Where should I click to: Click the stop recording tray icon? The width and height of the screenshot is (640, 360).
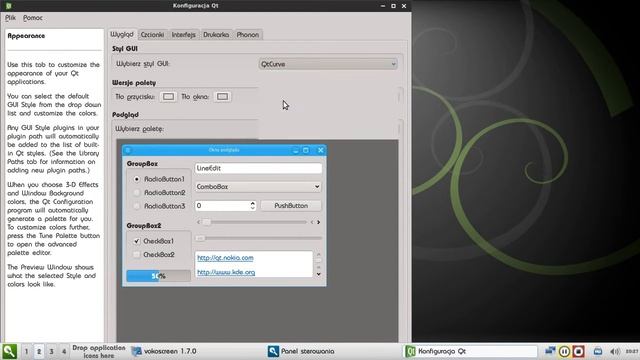[578, 351]
